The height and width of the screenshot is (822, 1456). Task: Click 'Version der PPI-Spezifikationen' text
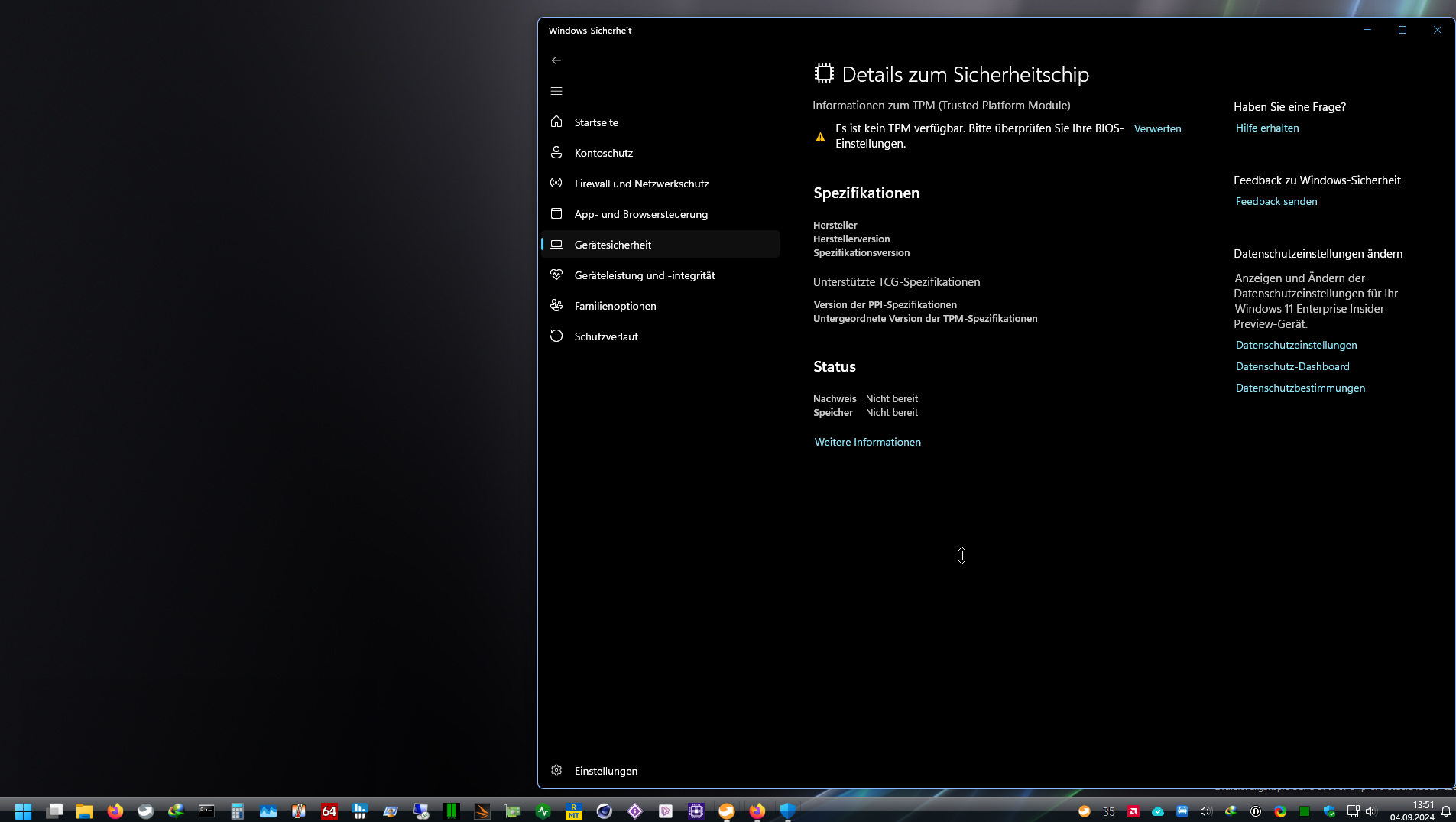coord(885,304)
